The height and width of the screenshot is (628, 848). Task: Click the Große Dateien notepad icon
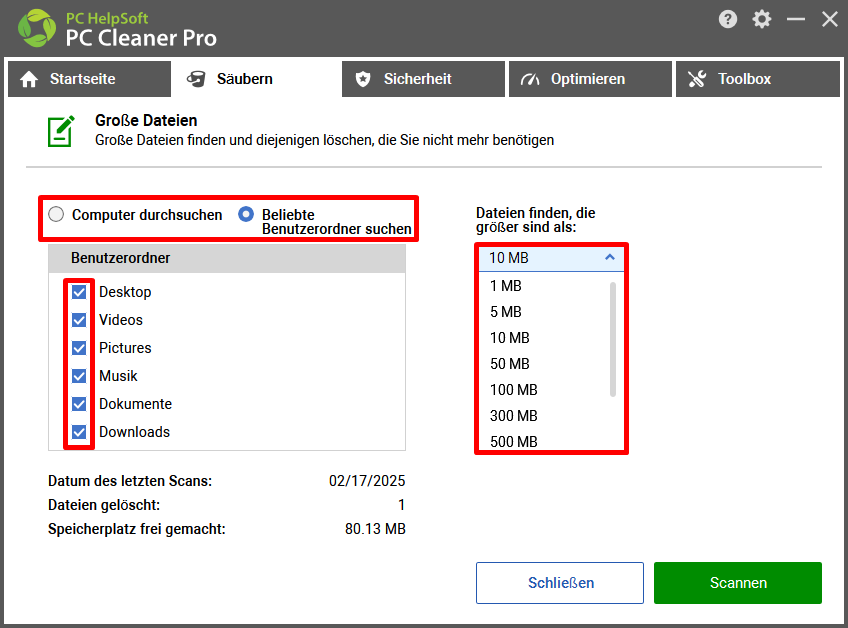(x=61, y=131)
